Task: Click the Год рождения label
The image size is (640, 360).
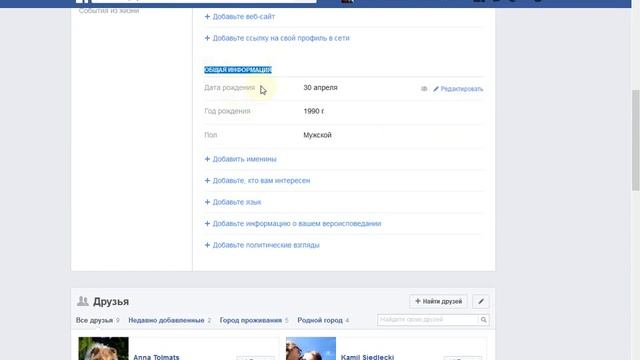Action: click(x=227, y=111)
